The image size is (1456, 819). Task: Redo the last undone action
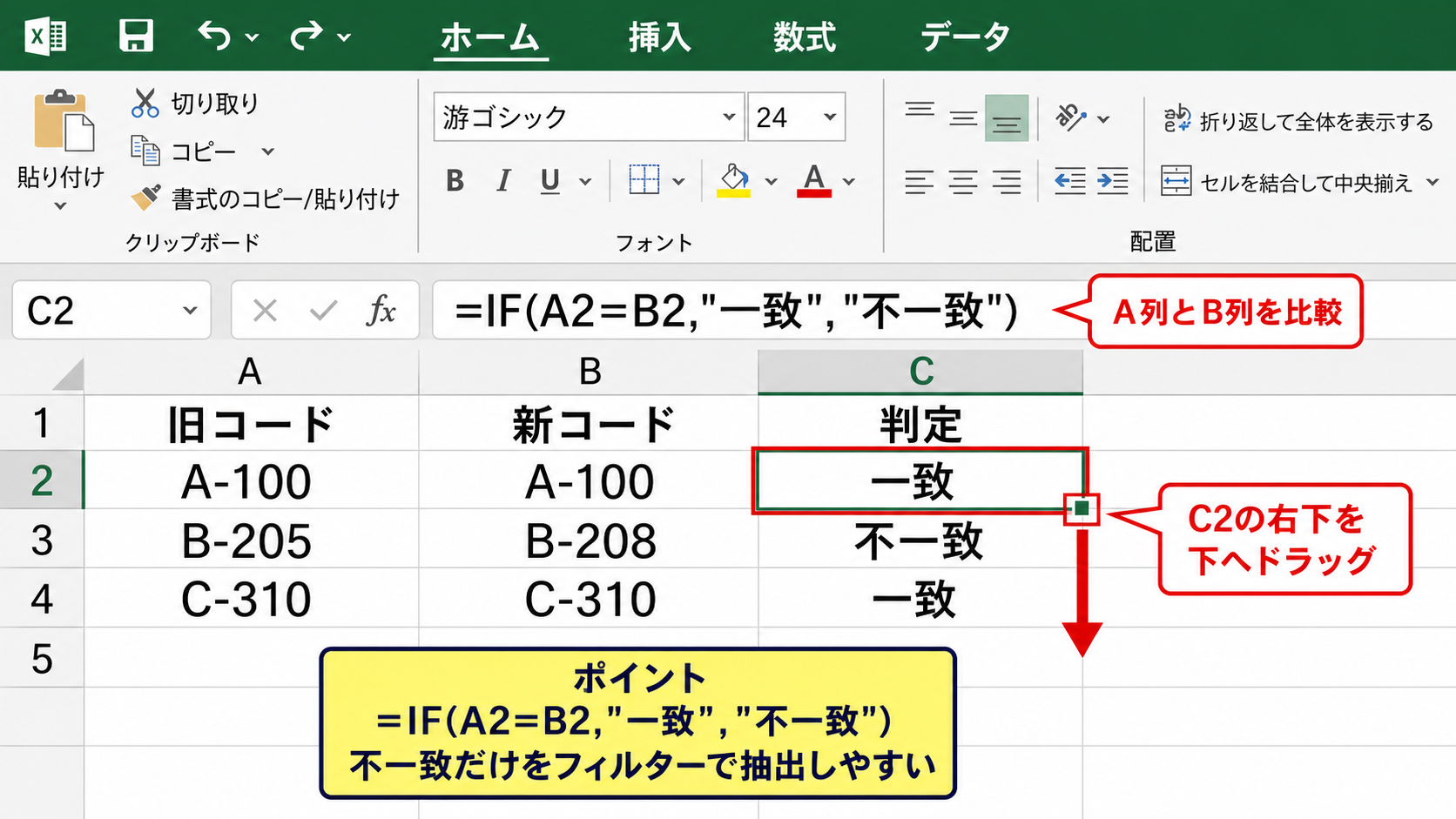pos(307,36)
